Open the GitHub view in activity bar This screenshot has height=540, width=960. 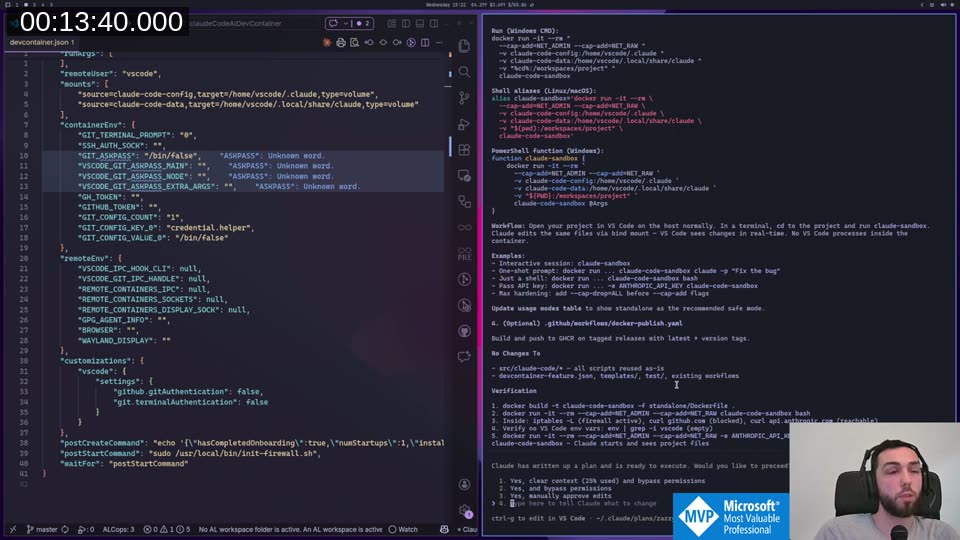(x=465, y=331)
